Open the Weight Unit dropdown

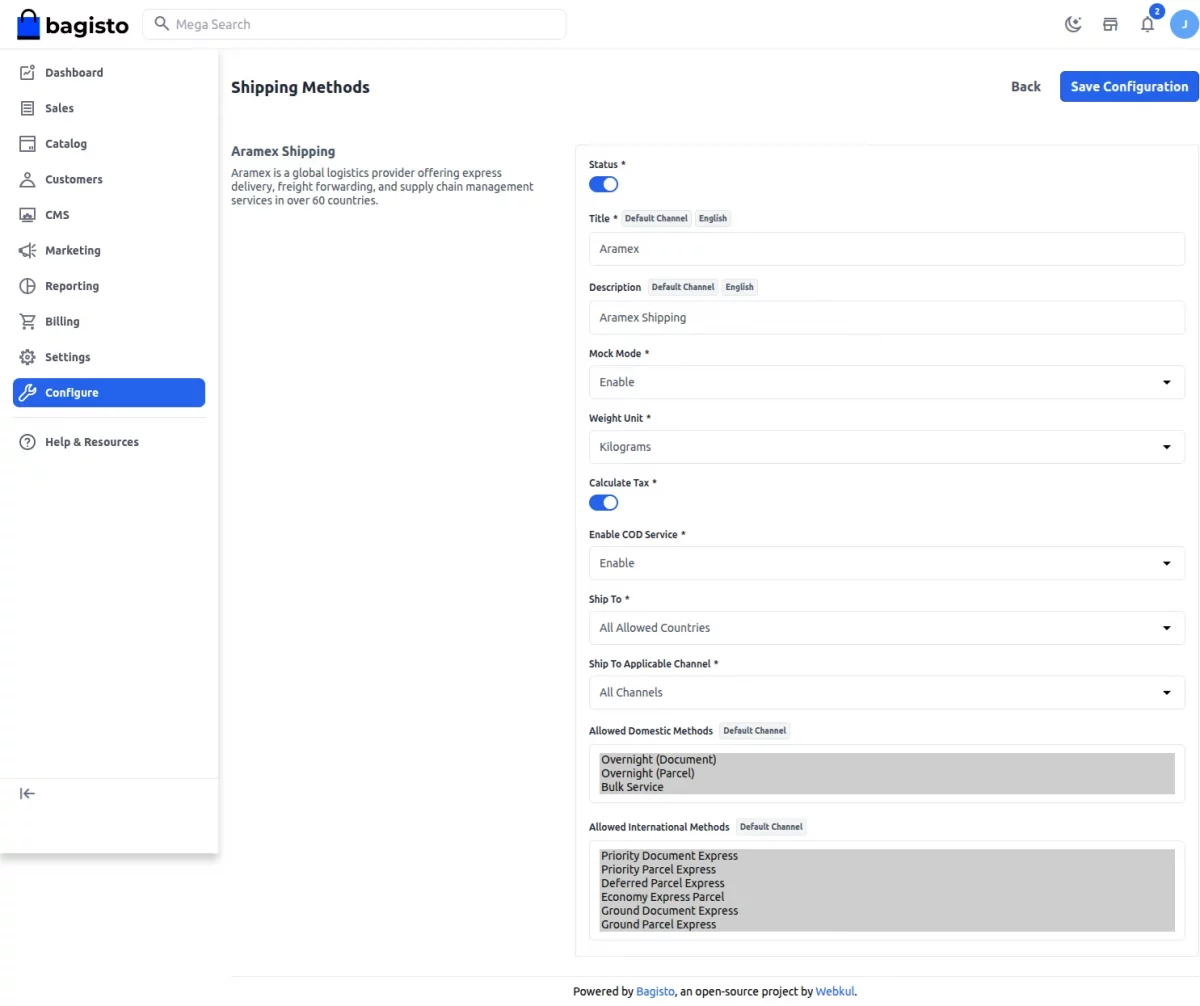887,447
